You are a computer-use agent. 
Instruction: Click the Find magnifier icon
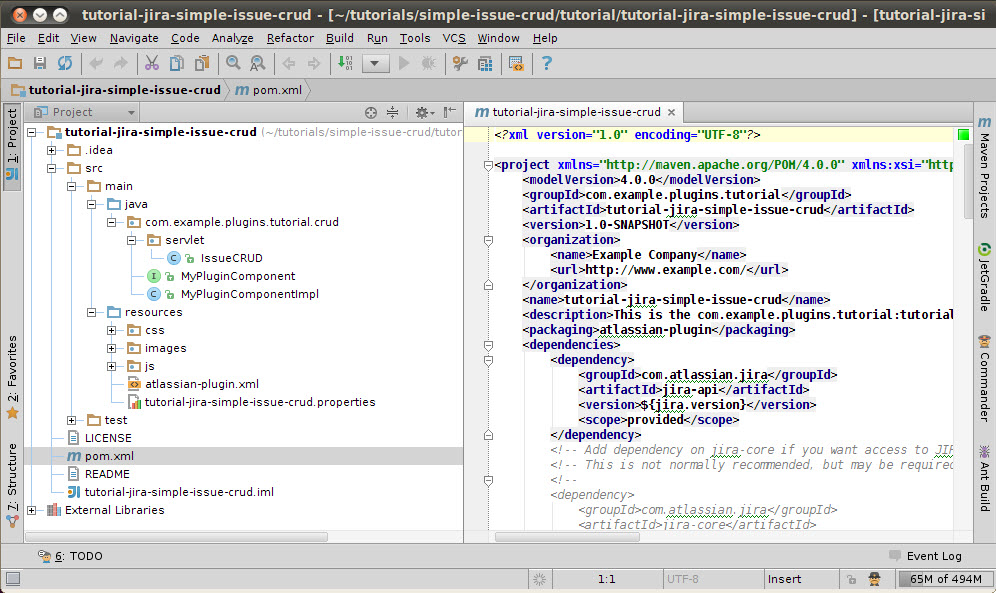click(233, 63)
